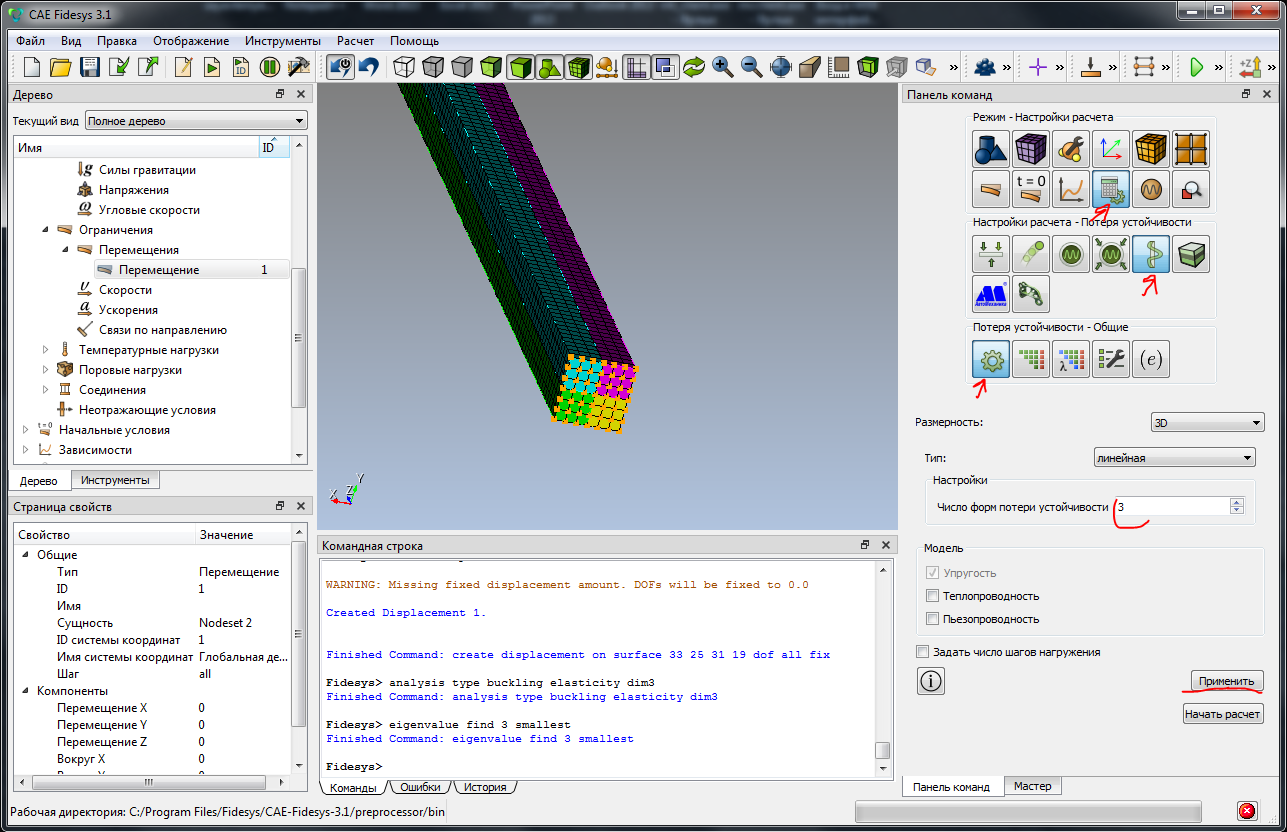Viewport: 1287px width, 832px height.
Task: Save the model with the floppy disk icon
Action: coord(90,67)
